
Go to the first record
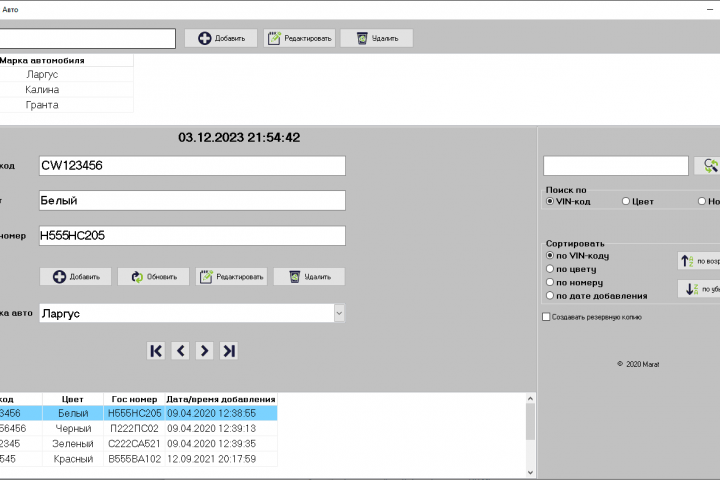156,351
